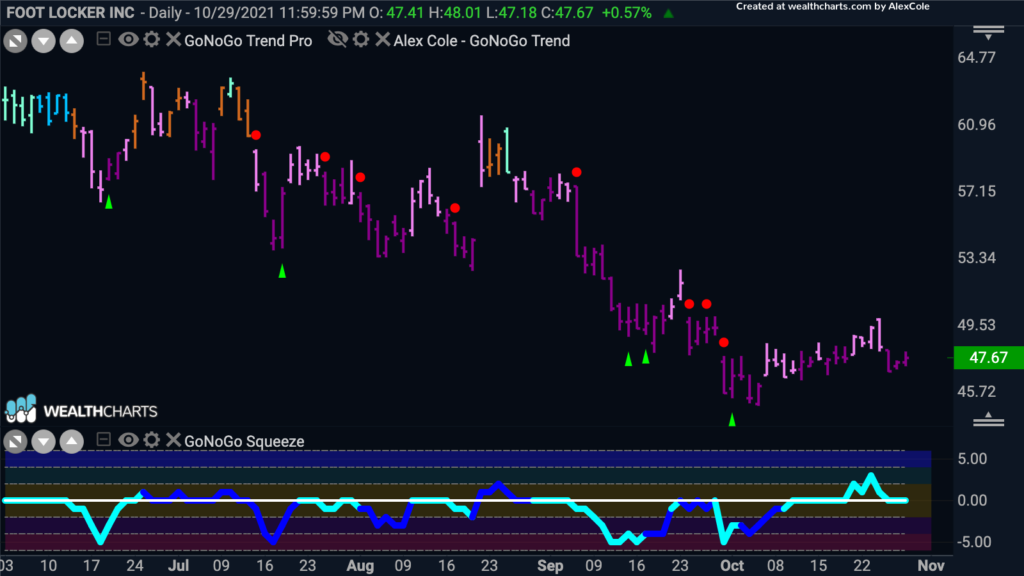Collapse the GoNoGo Squeeze legend

tap(103, 440)
